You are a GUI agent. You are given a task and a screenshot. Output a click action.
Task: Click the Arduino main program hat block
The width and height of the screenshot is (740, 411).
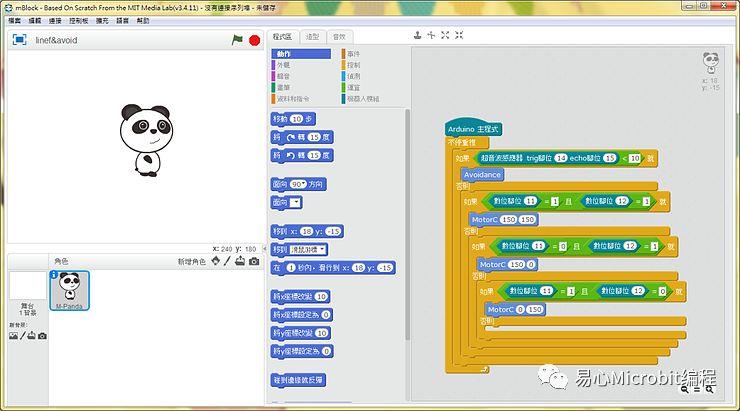pos(473,128)
